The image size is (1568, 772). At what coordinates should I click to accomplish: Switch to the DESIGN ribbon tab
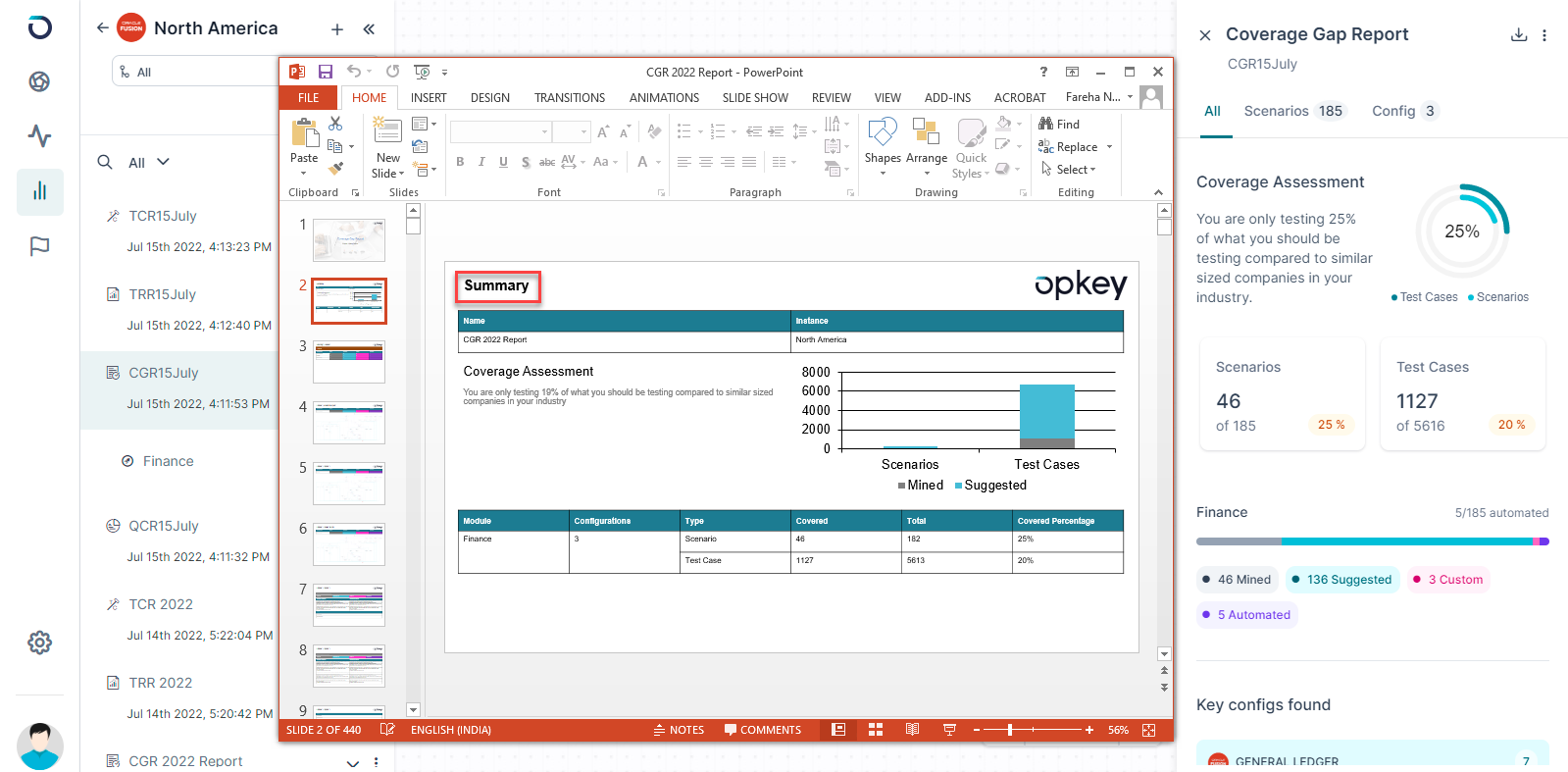489,97
